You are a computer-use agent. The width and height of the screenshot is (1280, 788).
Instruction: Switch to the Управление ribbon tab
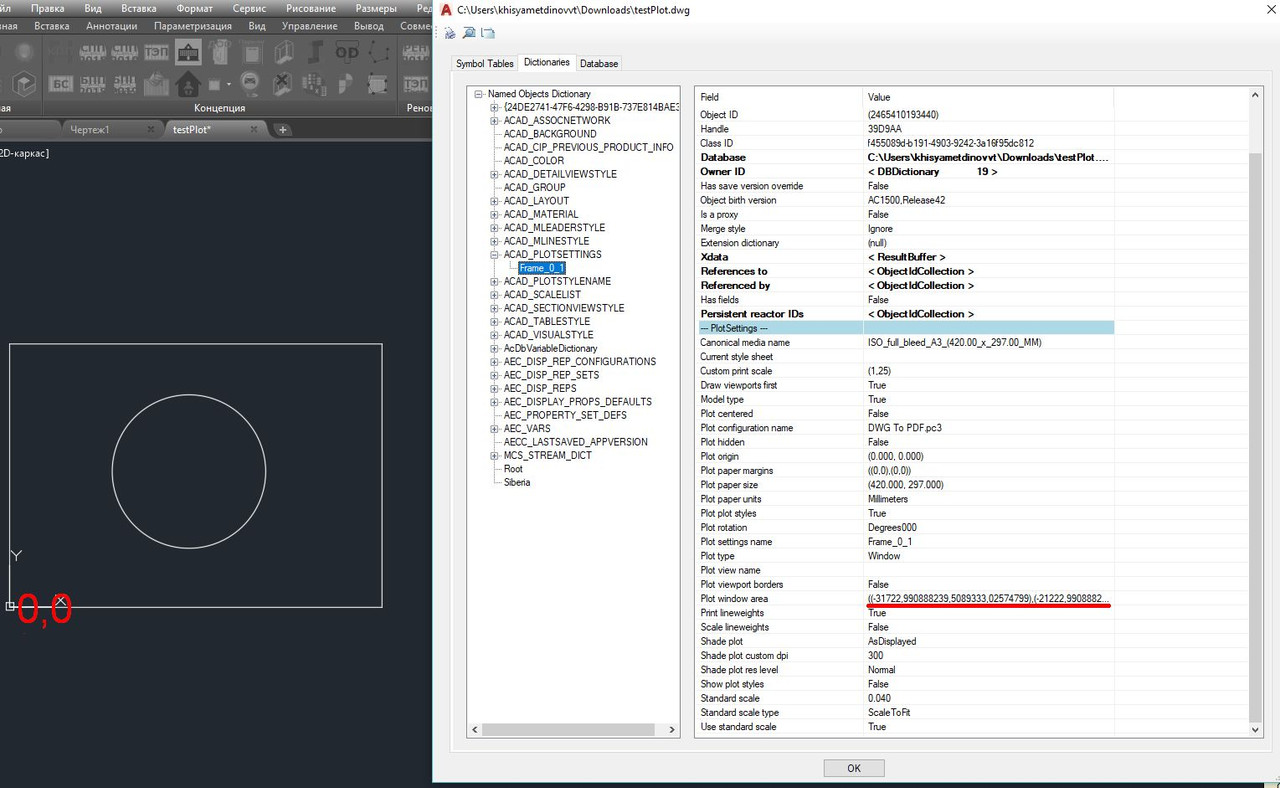point(310,26)
